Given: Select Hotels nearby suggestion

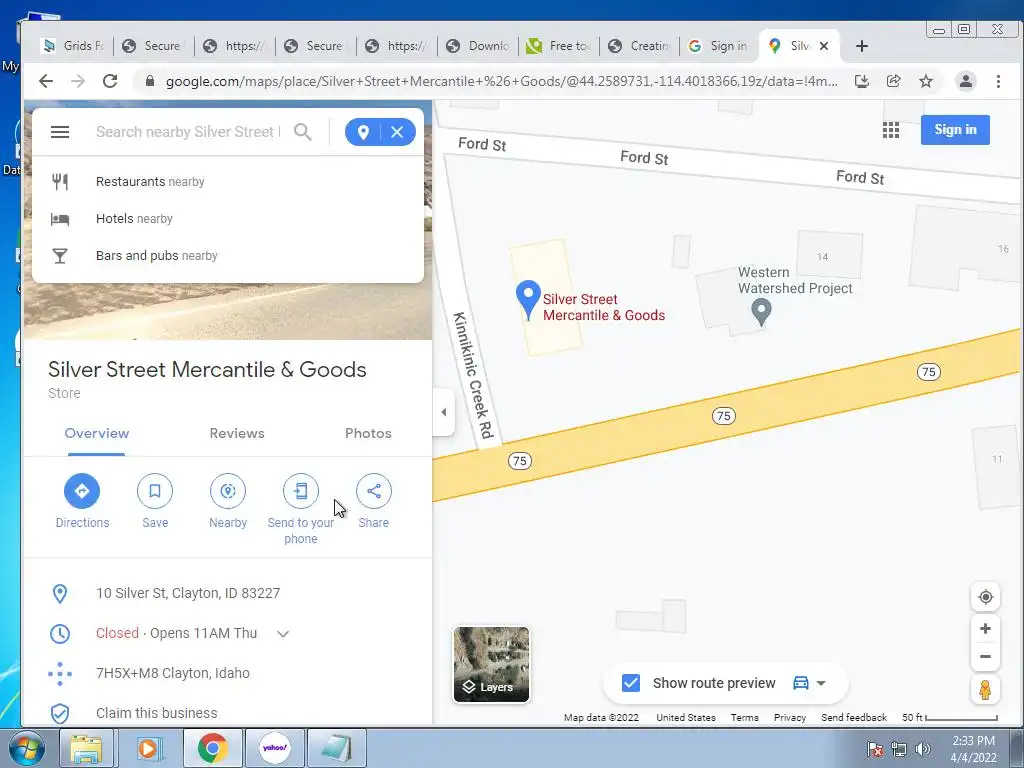Looking at the screenshot, I should pos(228,219).
